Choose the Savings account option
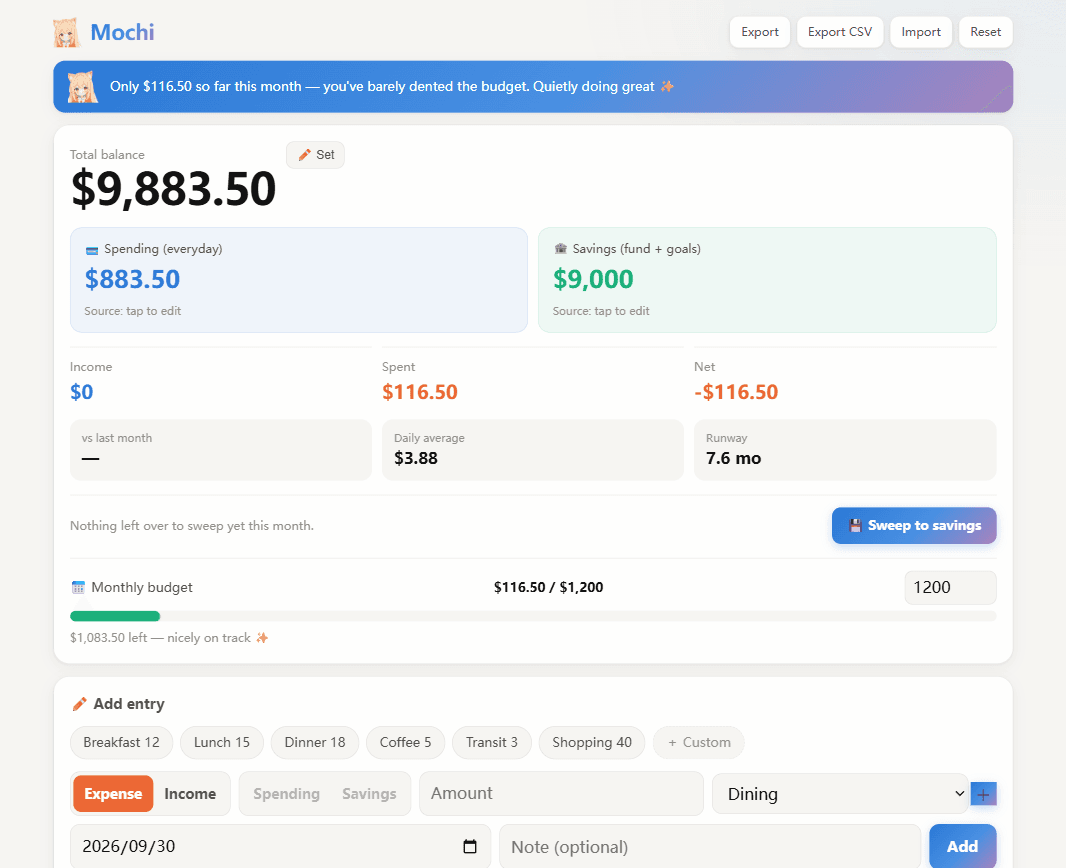 tap(369, 794)
